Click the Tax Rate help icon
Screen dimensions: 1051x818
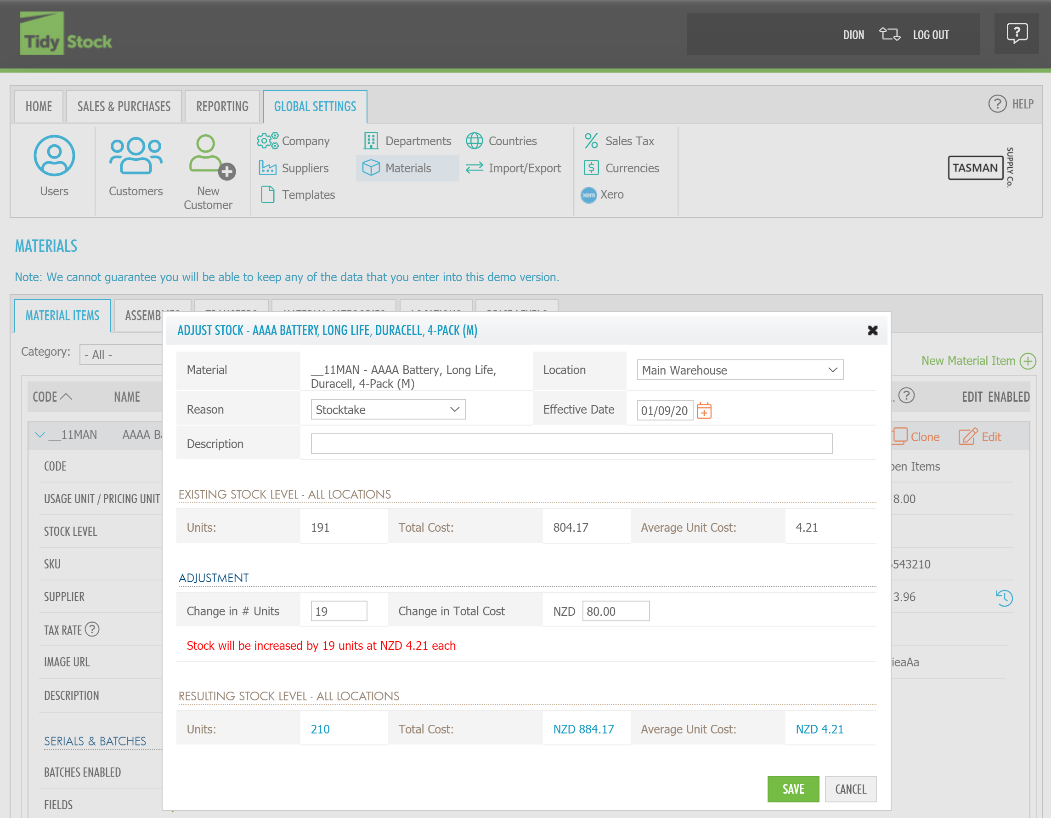(x=92, y=630)
